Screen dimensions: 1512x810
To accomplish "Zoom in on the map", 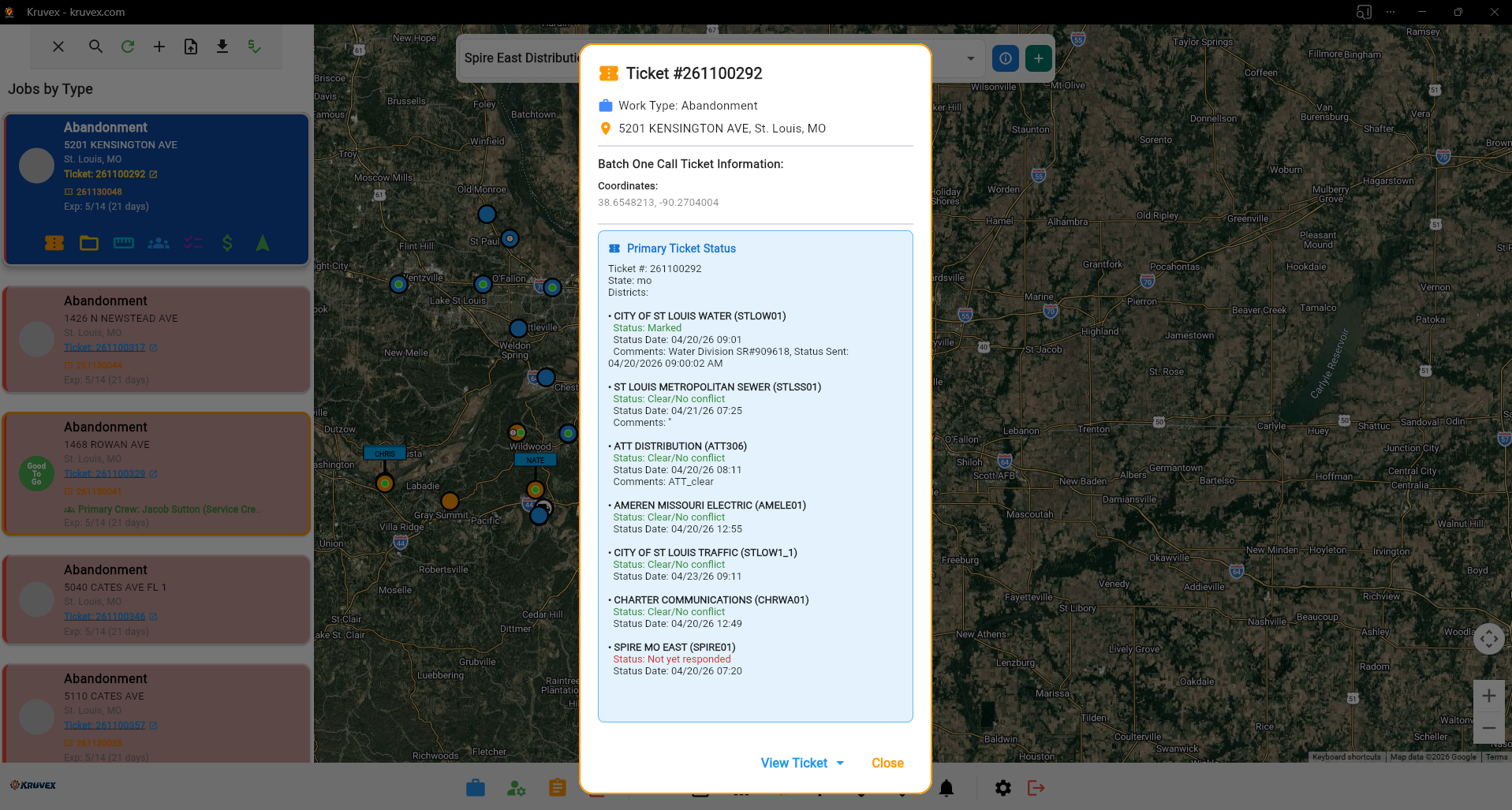I will tap(1489, 696).
